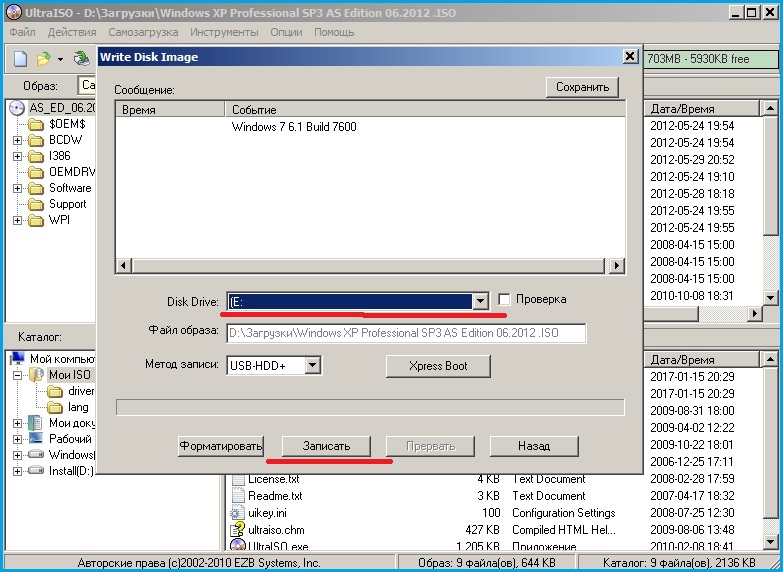Select the lang folder in catalog tree

(68, 407)
